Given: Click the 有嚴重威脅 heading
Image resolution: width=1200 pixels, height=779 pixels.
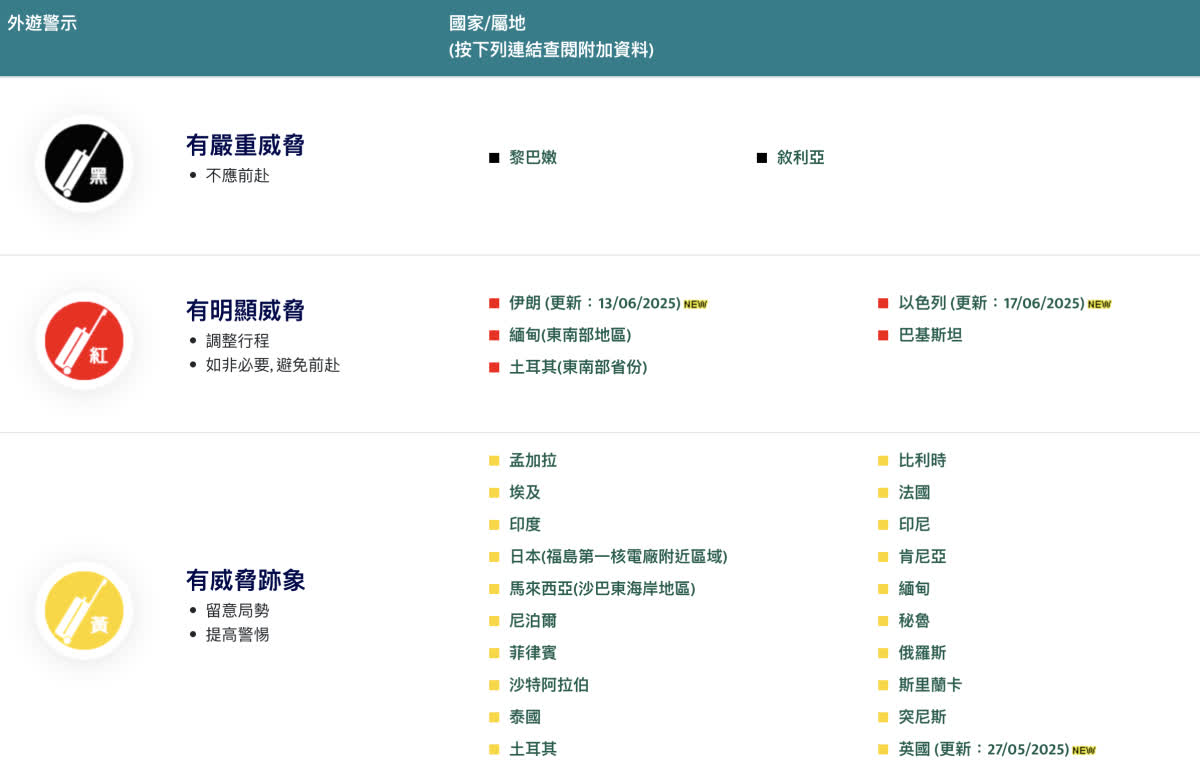Looking at the screenshot, I should (x=245, y=146).
